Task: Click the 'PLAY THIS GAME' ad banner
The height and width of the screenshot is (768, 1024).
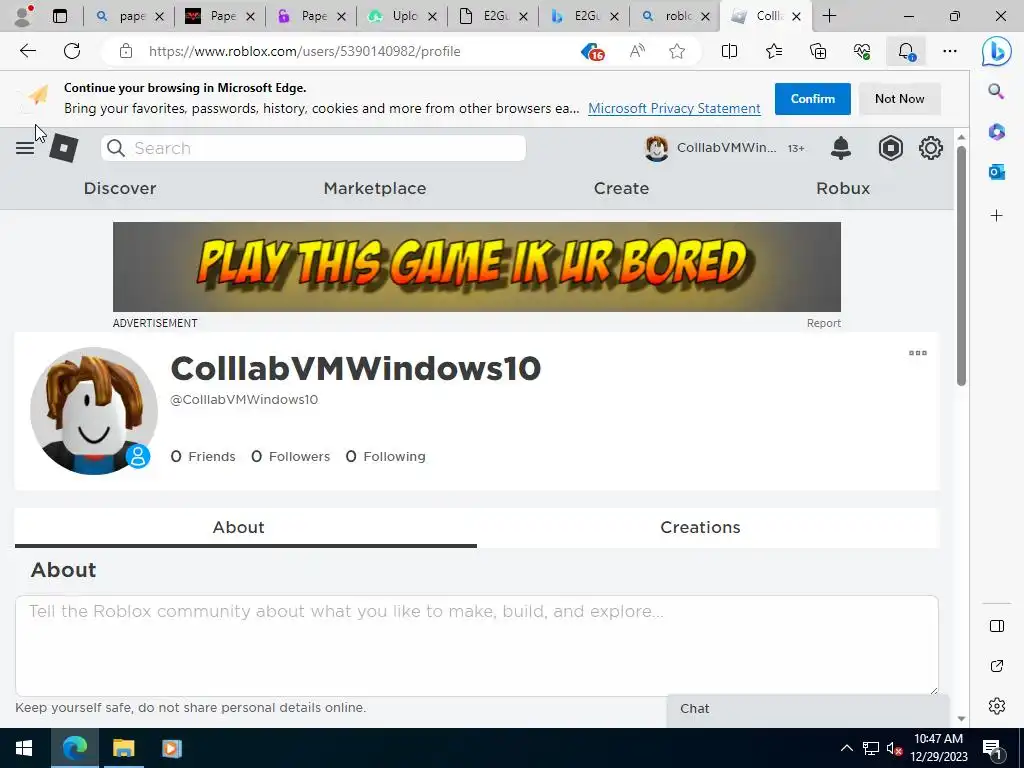Action: point(477,267)
